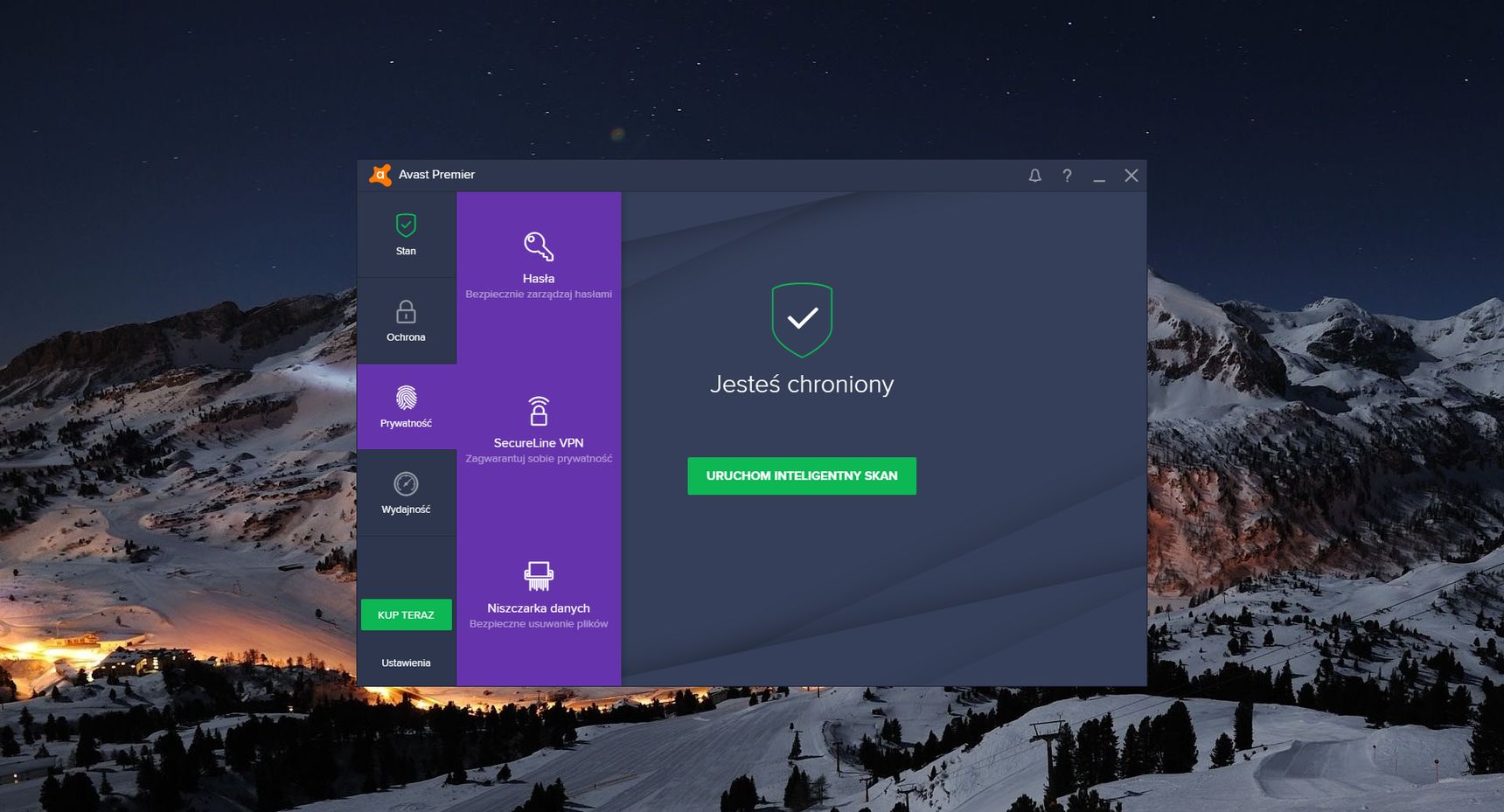The height and width of the screenshot is (812, 1504).
Task: Open the Wydajność gauge section
Action: [406, 493]
